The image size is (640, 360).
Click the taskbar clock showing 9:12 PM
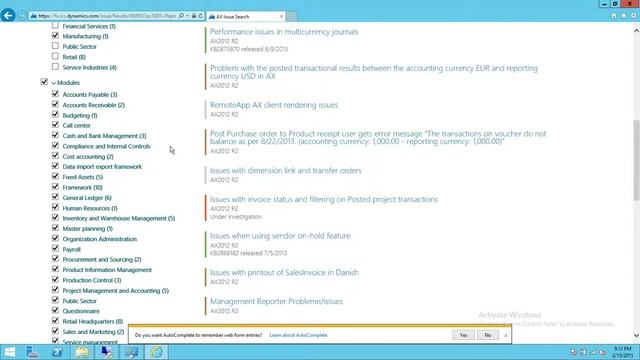[x=622, y=352]
